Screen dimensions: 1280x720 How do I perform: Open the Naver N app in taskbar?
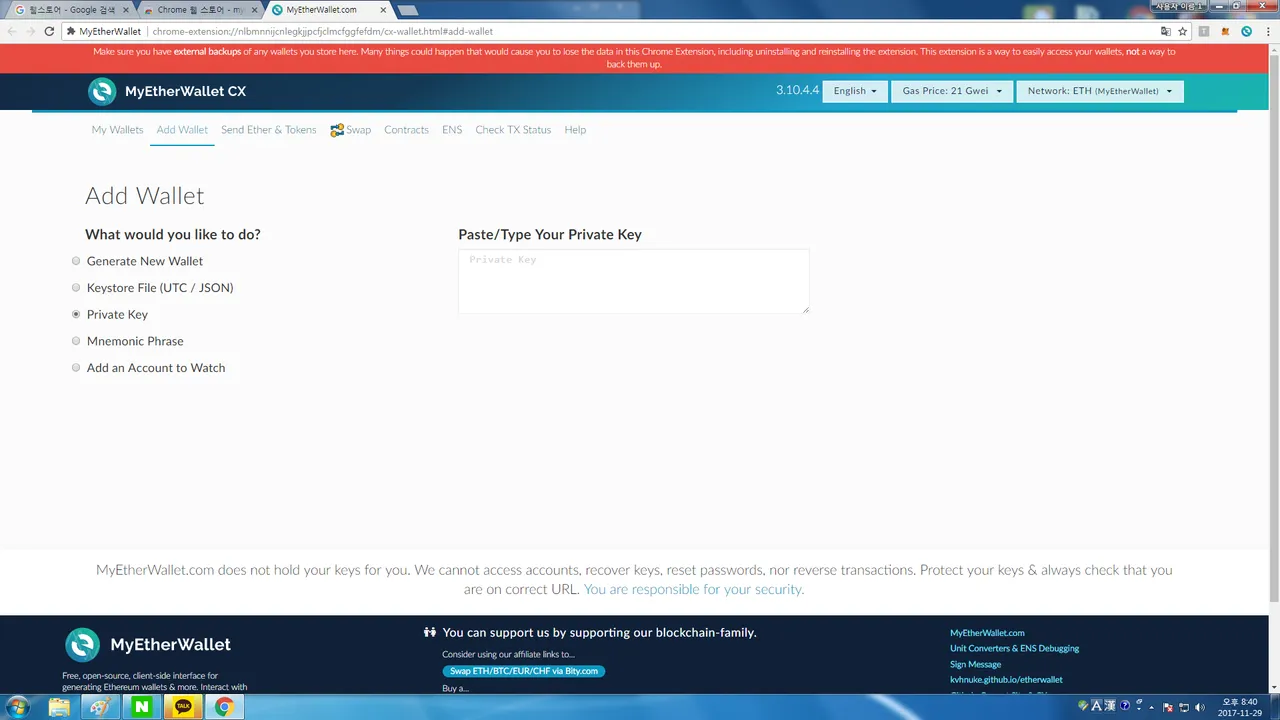point(141,707)
